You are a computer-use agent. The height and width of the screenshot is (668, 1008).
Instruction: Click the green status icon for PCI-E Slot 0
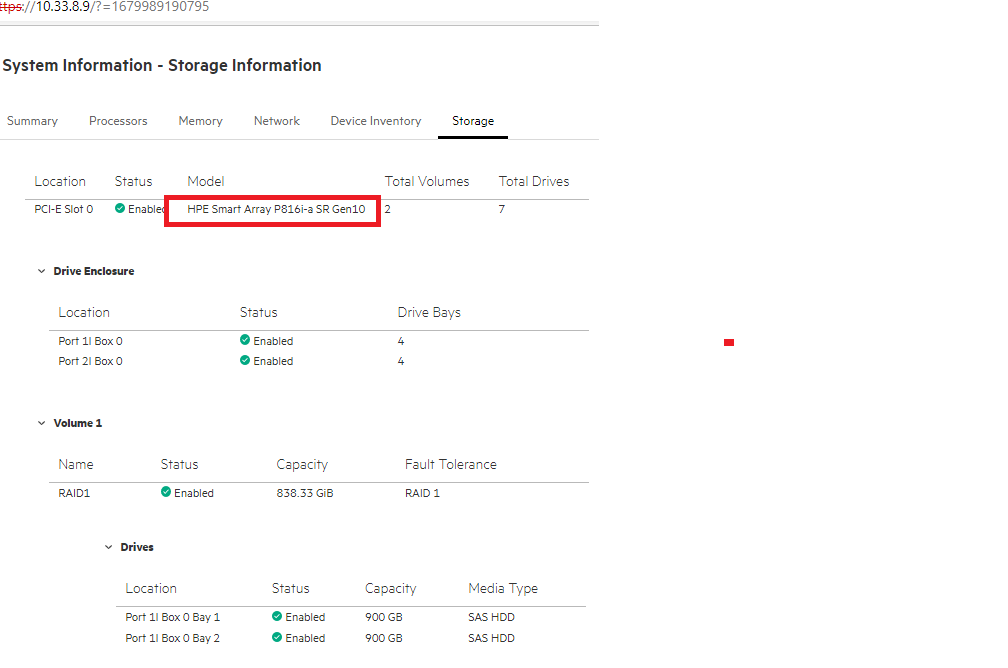click(120, 209)
